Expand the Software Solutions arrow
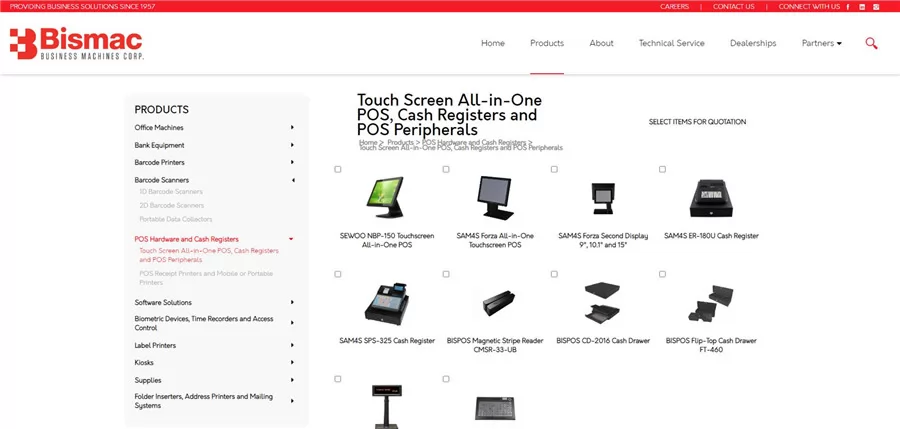This screenshot has width=900, height=429. (x=292, y=302)
